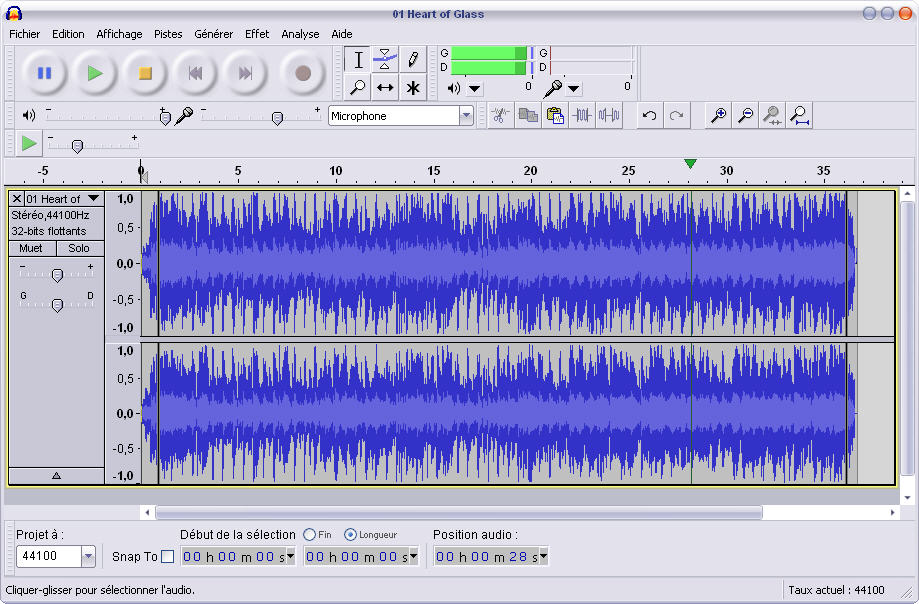Solo the track with Solo button
919x604 pixels.
click(x=79, y=248)
